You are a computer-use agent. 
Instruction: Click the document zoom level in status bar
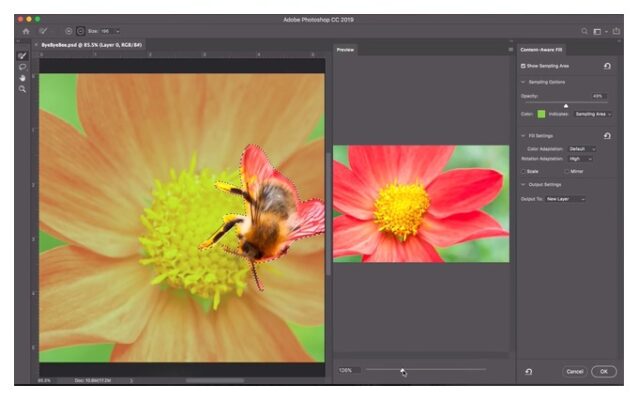(x=44, y=380)
